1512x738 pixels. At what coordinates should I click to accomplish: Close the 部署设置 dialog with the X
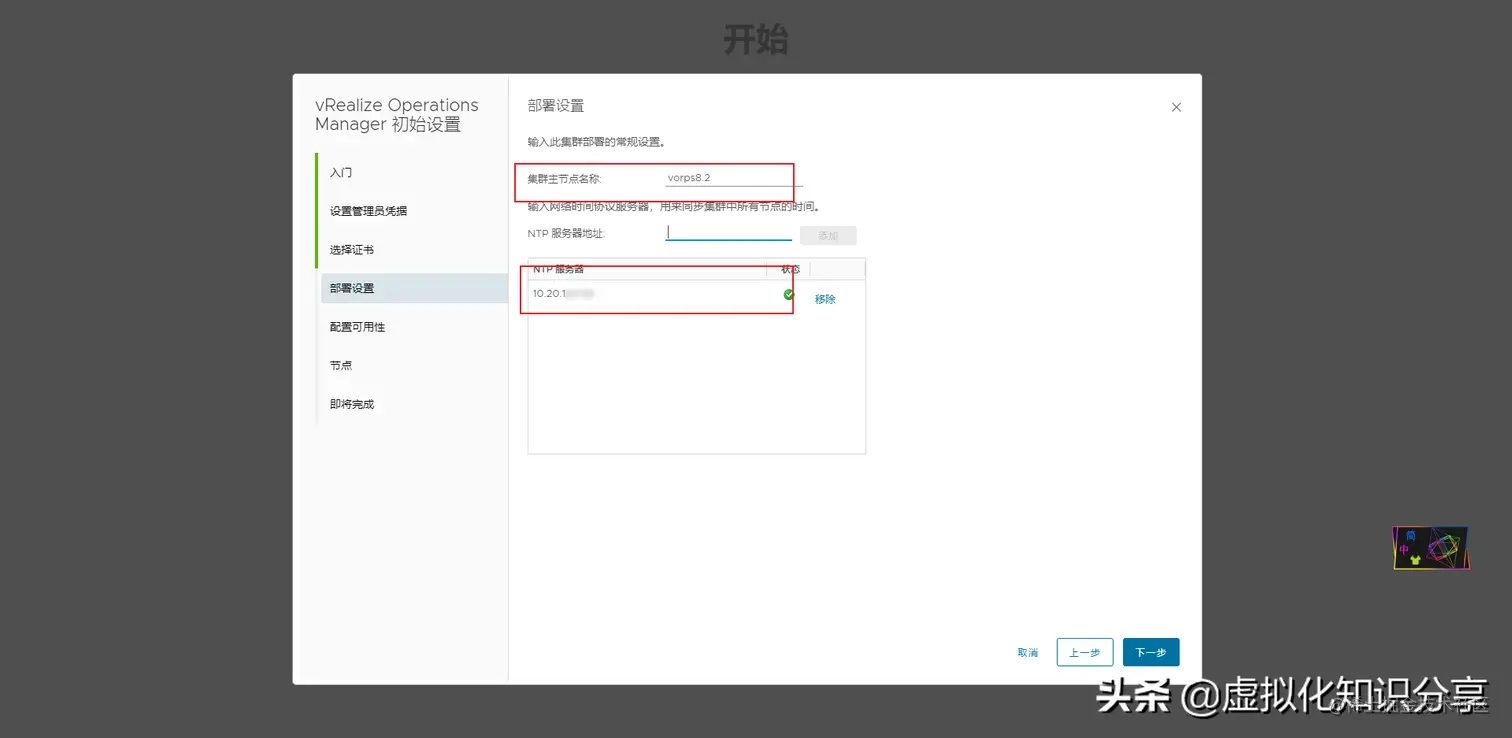[1176, 107]
